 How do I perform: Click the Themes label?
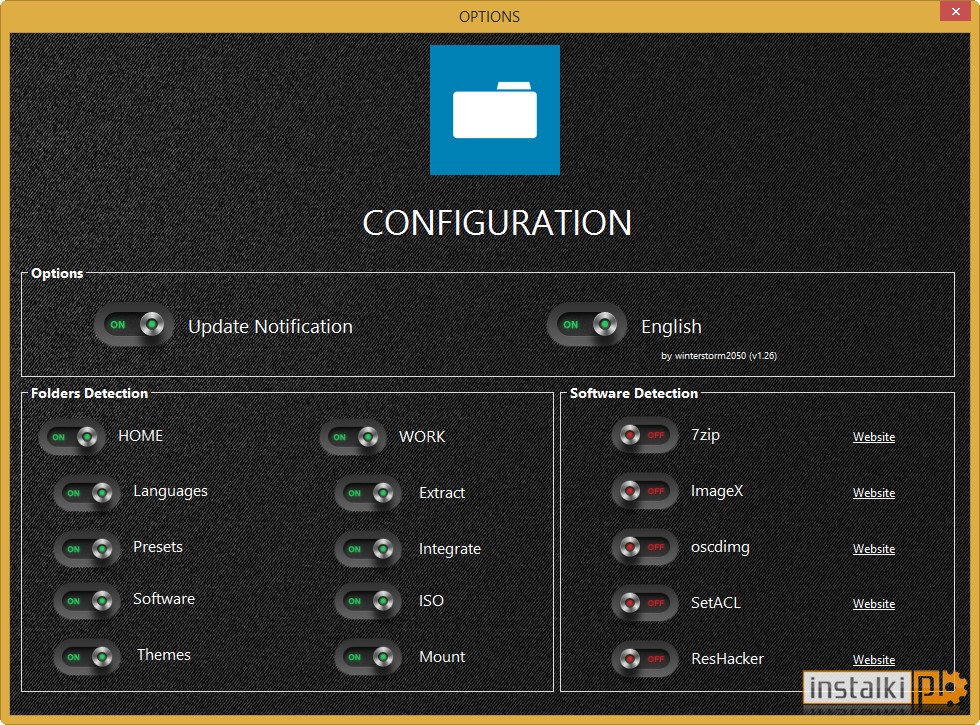[x=164, y=654]
